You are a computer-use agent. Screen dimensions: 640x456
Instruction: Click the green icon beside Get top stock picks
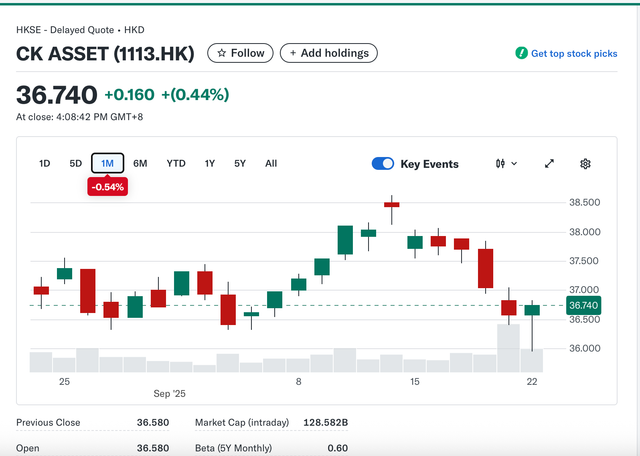[x=521, y=53]
